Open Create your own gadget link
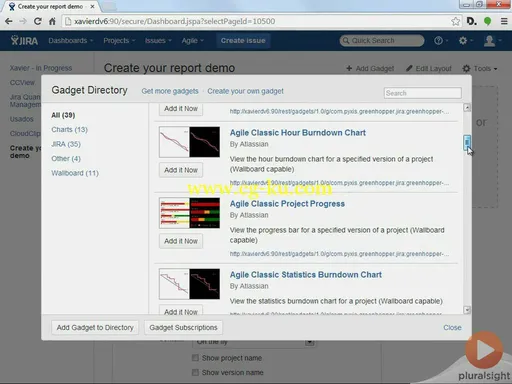 (245, 91)
